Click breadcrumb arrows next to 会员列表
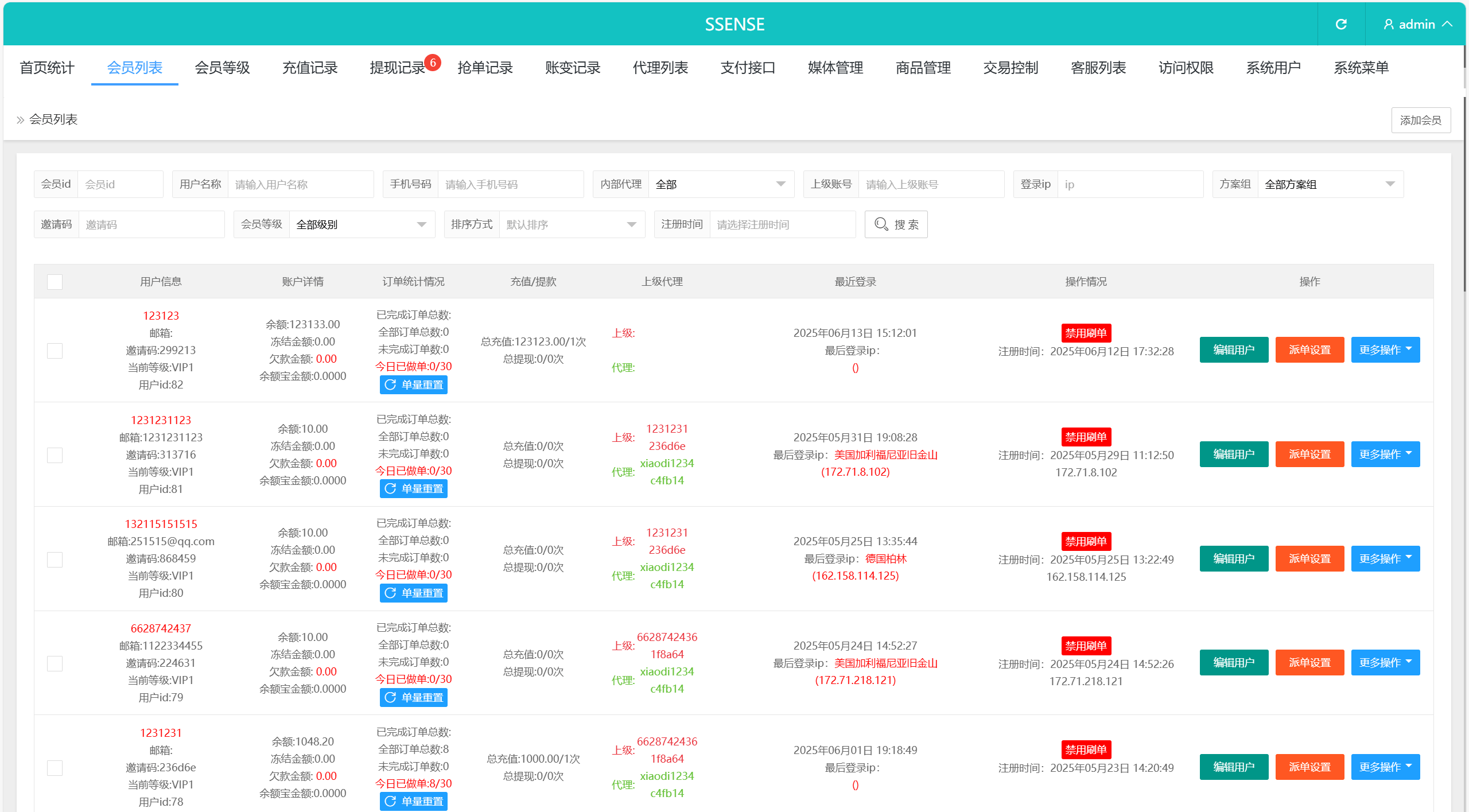This screenshot has height=812, width=1469. (x=20, y=119)
